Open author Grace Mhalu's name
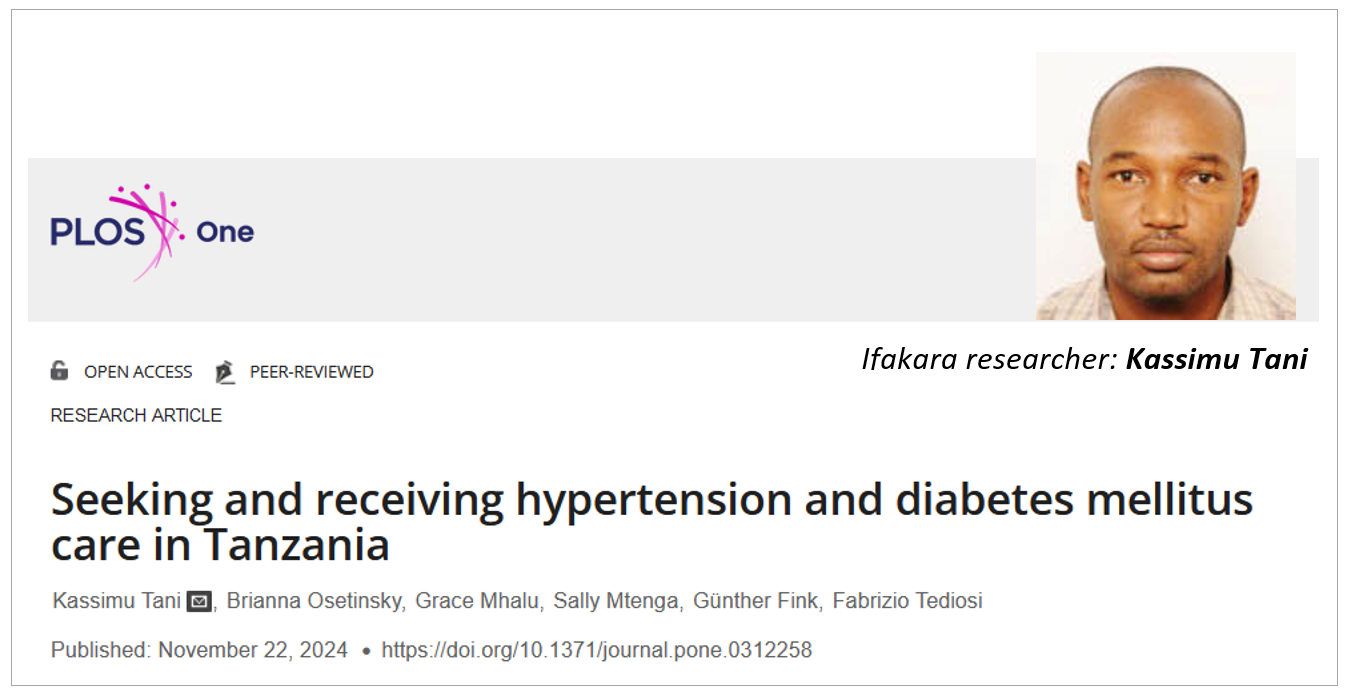1351x698 pixels. pyautogui.click(x=477, y=601)
